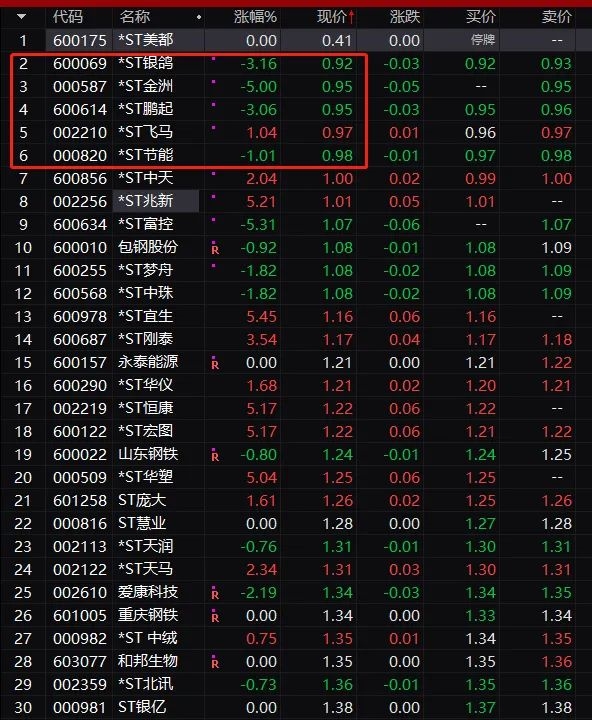Viewport: 592px width, 720px height.
Task: Click the 买价 column header
Action: click(x=480, y=17)
